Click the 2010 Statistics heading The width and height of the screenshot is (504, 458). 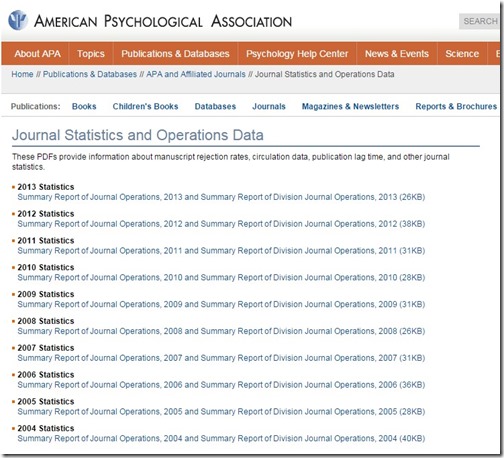pyautogui.click(x=46, y=267)
